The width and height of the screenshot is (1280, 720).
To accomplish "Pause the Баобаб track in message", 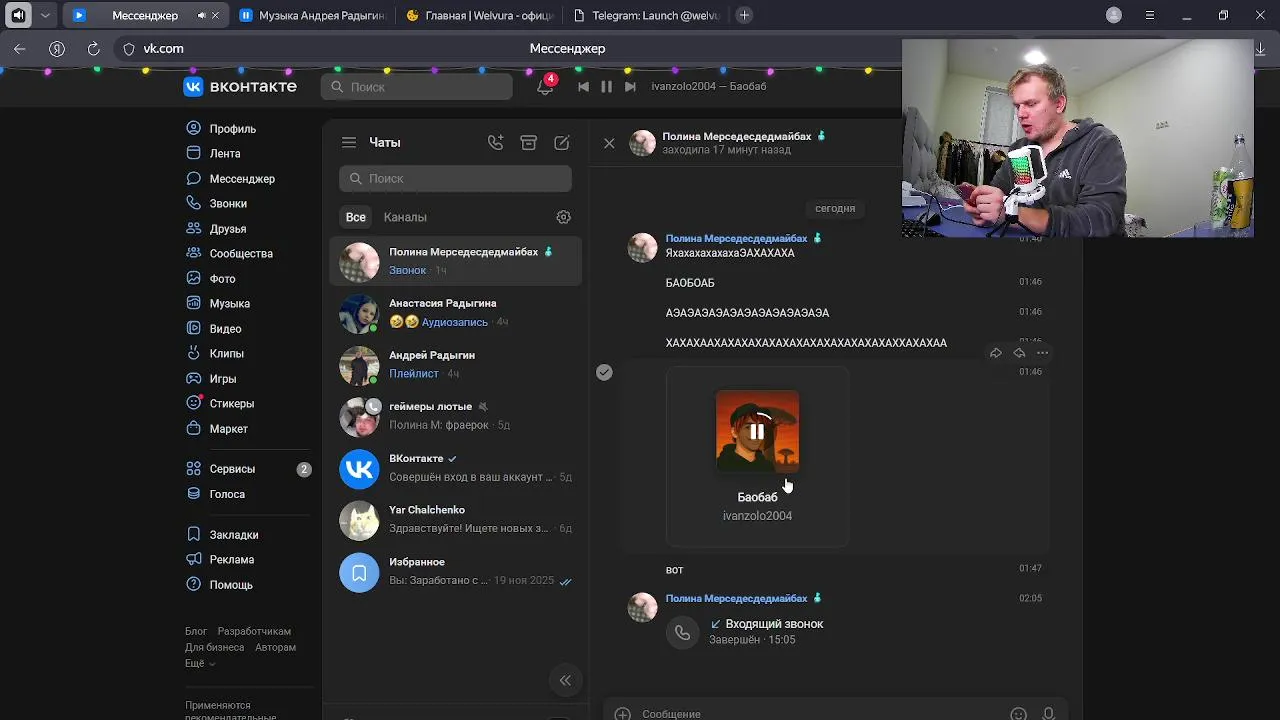I will point(757,432).
